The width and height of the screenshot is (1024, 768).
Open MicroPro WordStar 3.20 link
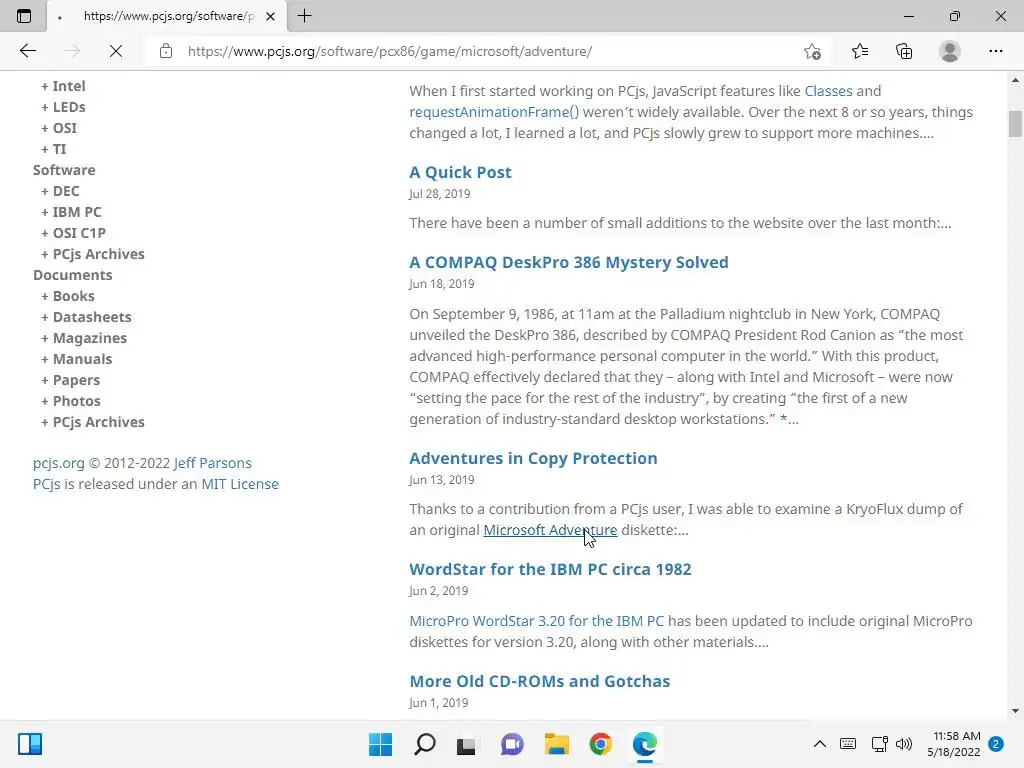[537, 621]
